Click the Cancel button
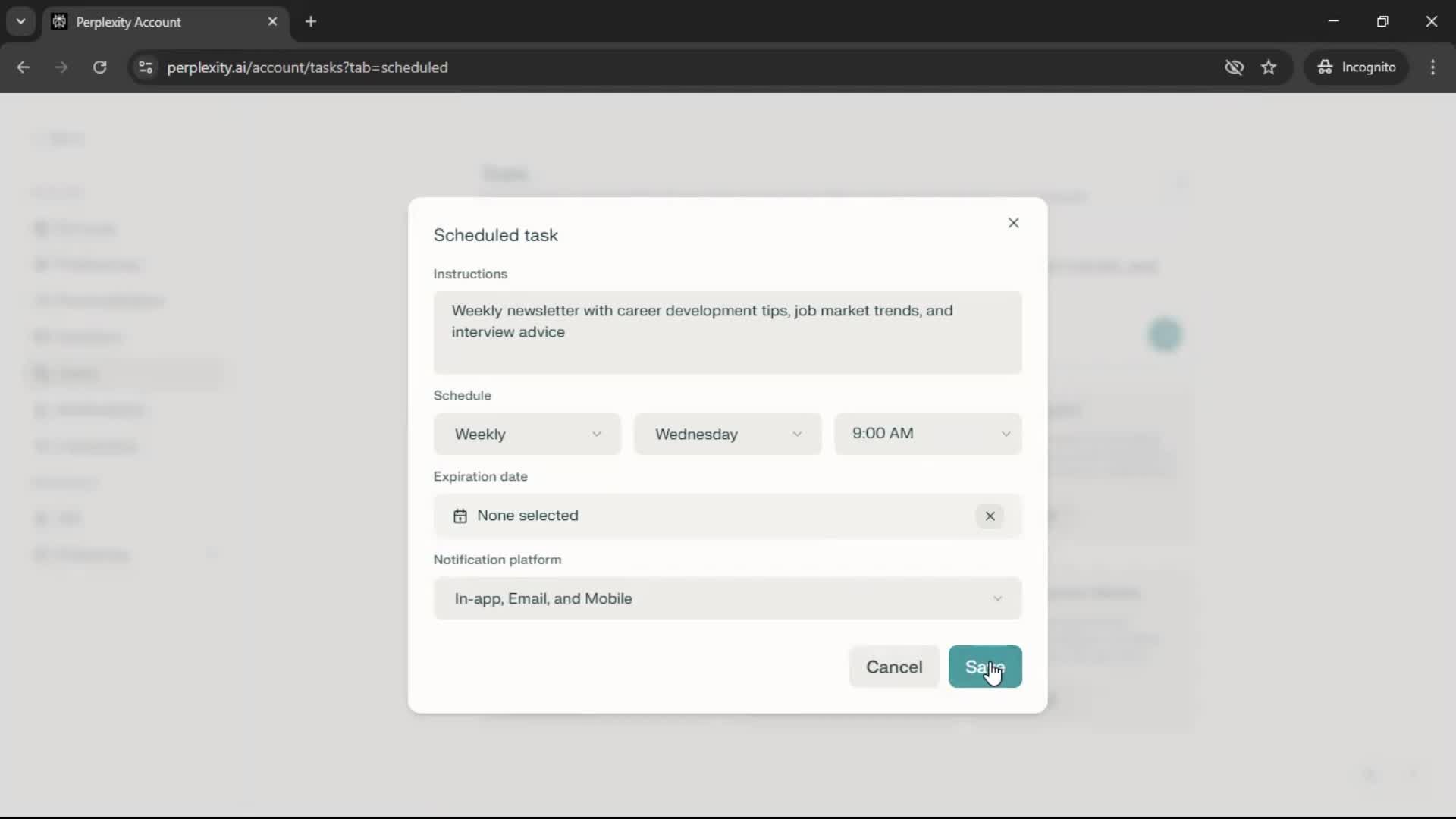1456x819 pixels. [894, 667]
